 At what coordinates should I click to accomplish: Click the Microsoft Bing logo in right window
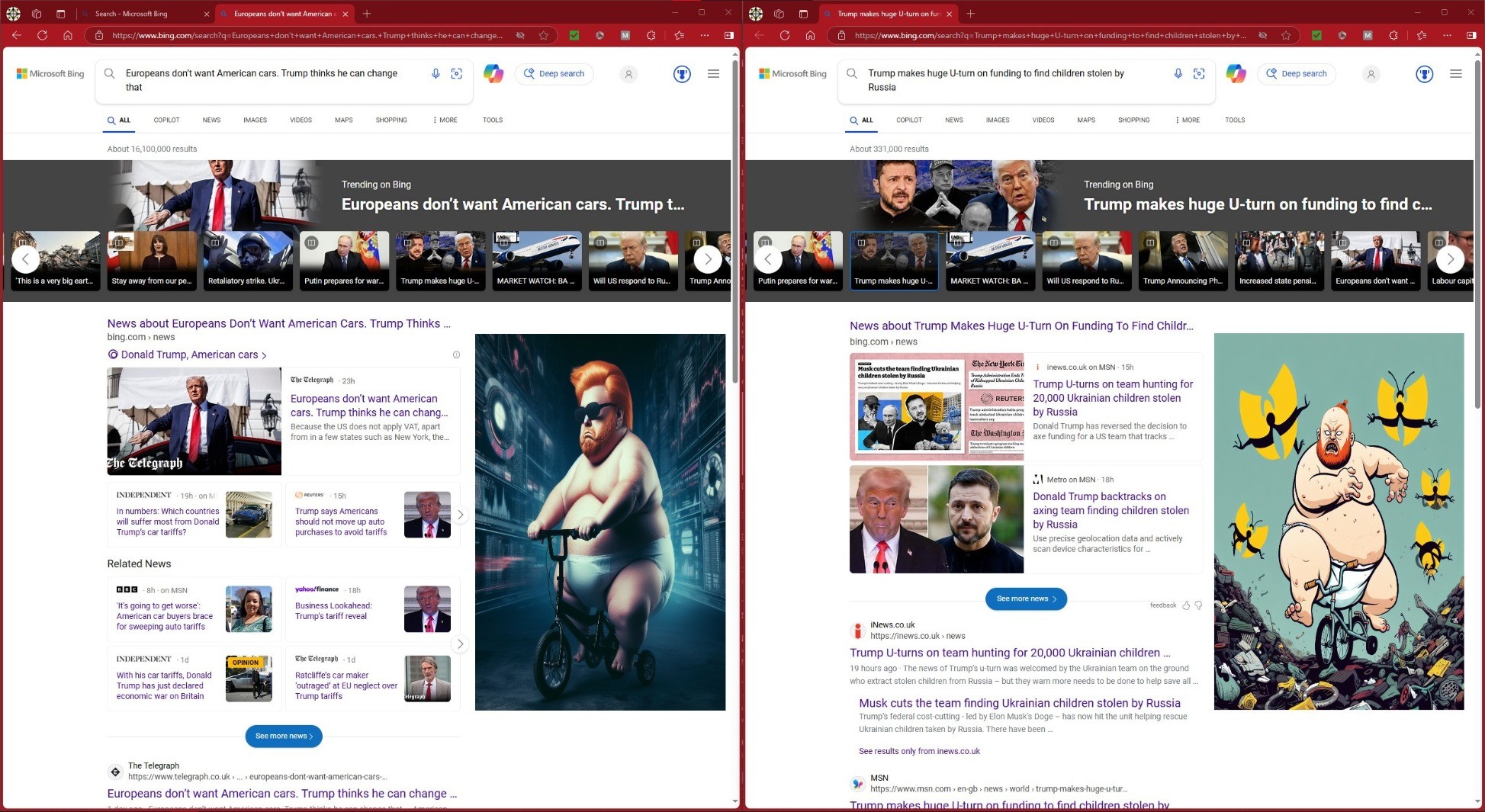click(792, 74)
